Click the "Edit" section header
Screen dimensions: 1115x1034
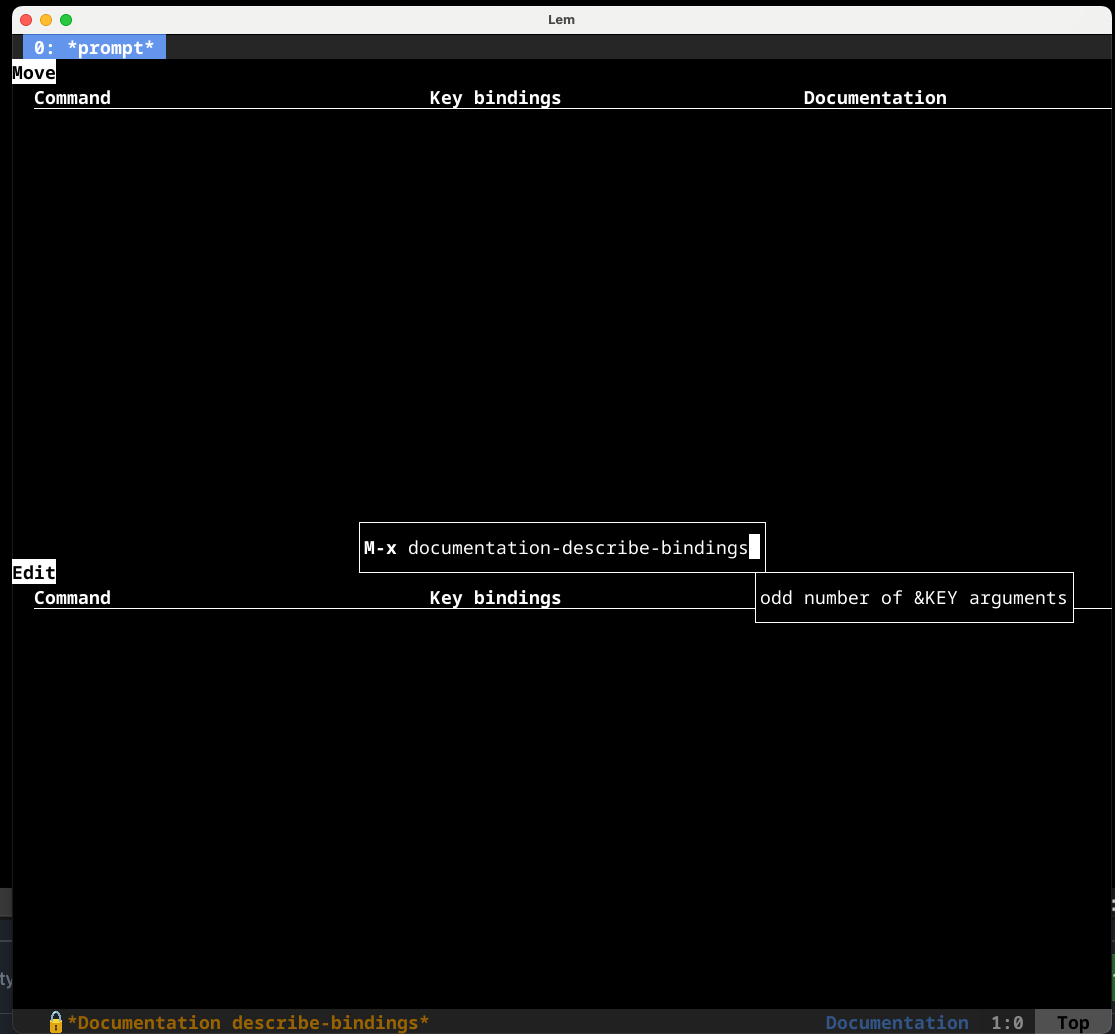pos(33,572)
